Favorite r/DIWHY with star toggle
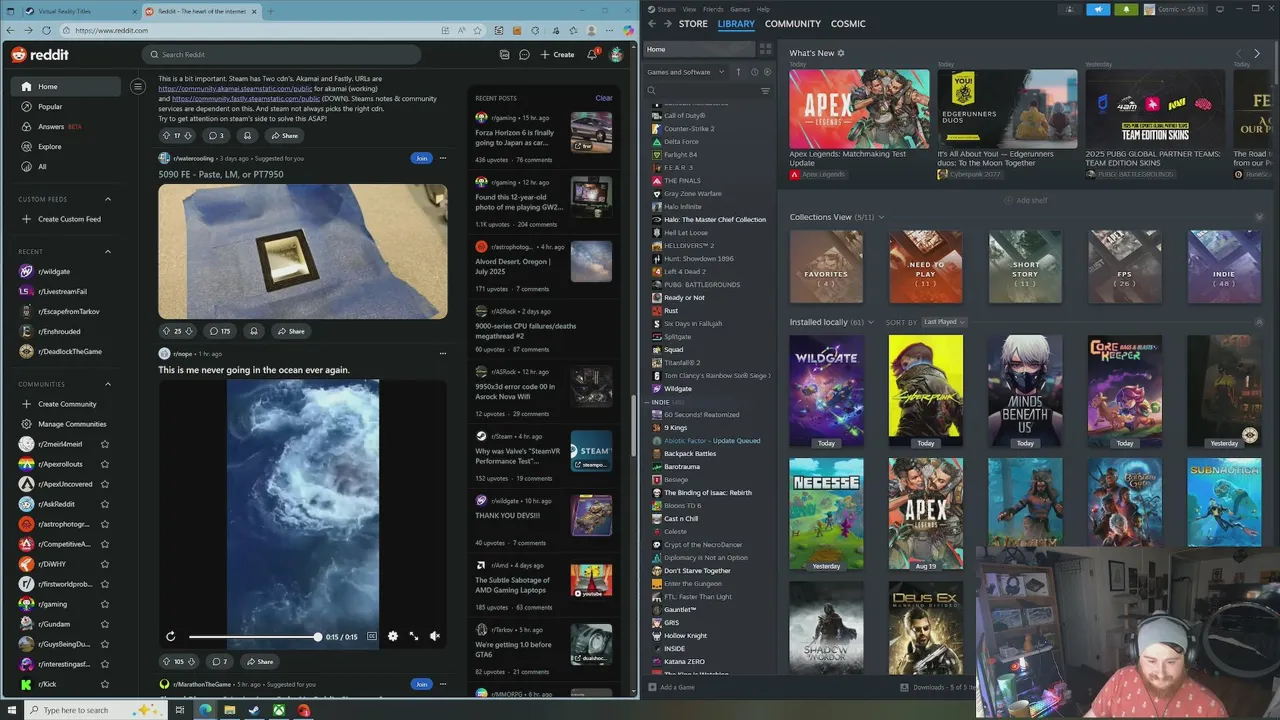 pos(104,564)
